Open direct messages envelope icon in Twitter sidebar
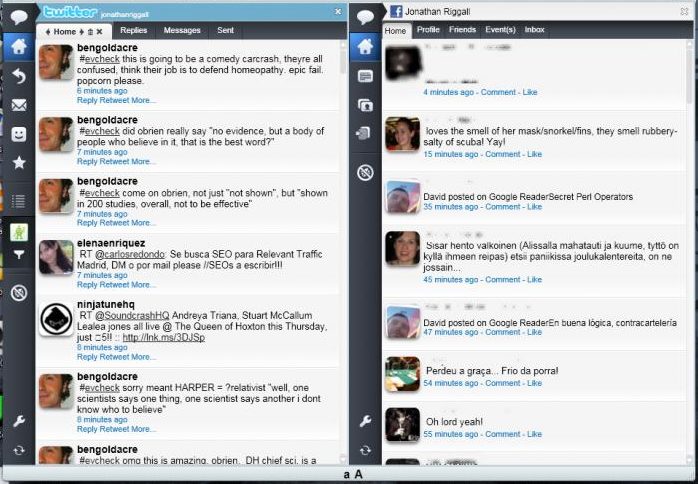This screenshot has width=698, height=484. (x=17, y=105)
